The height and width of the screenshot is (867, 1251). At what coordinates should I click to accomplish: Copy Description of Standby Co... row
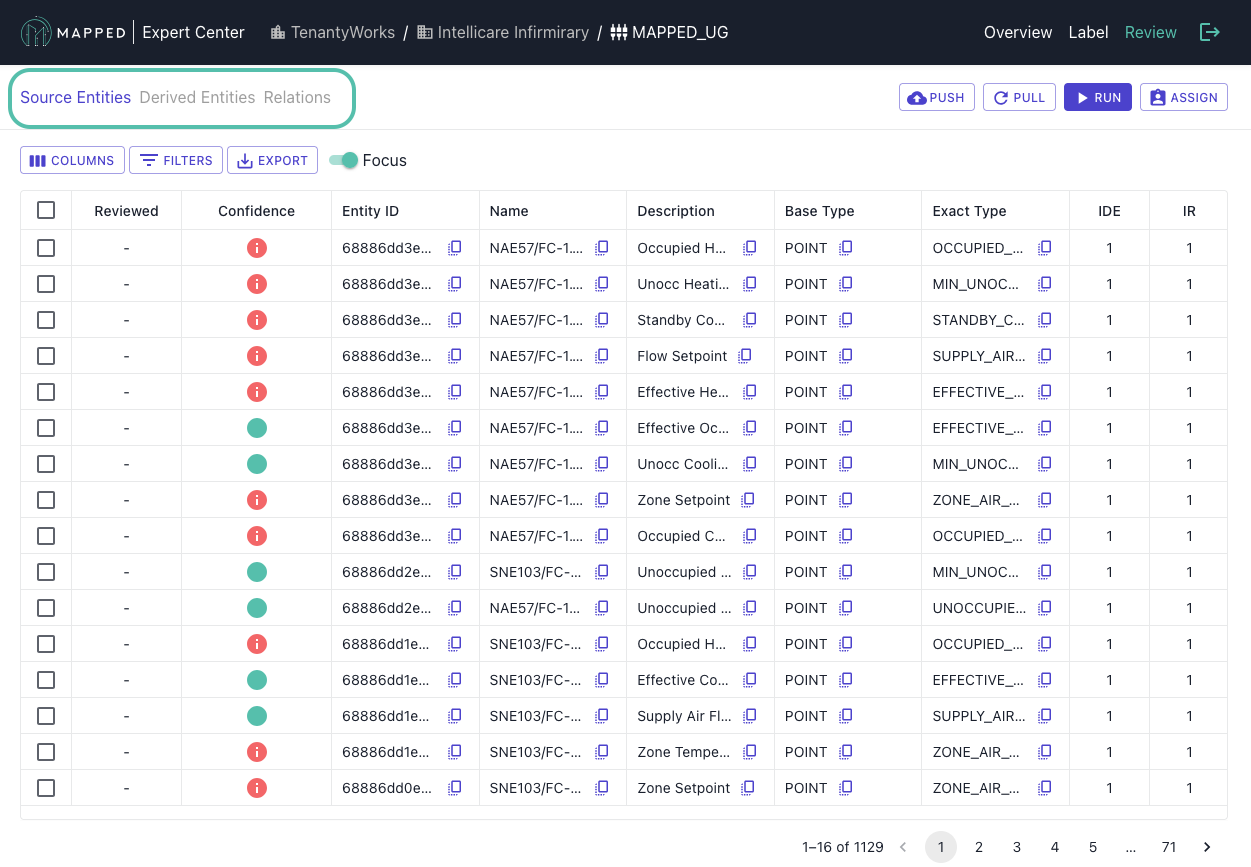click(750, 320)
